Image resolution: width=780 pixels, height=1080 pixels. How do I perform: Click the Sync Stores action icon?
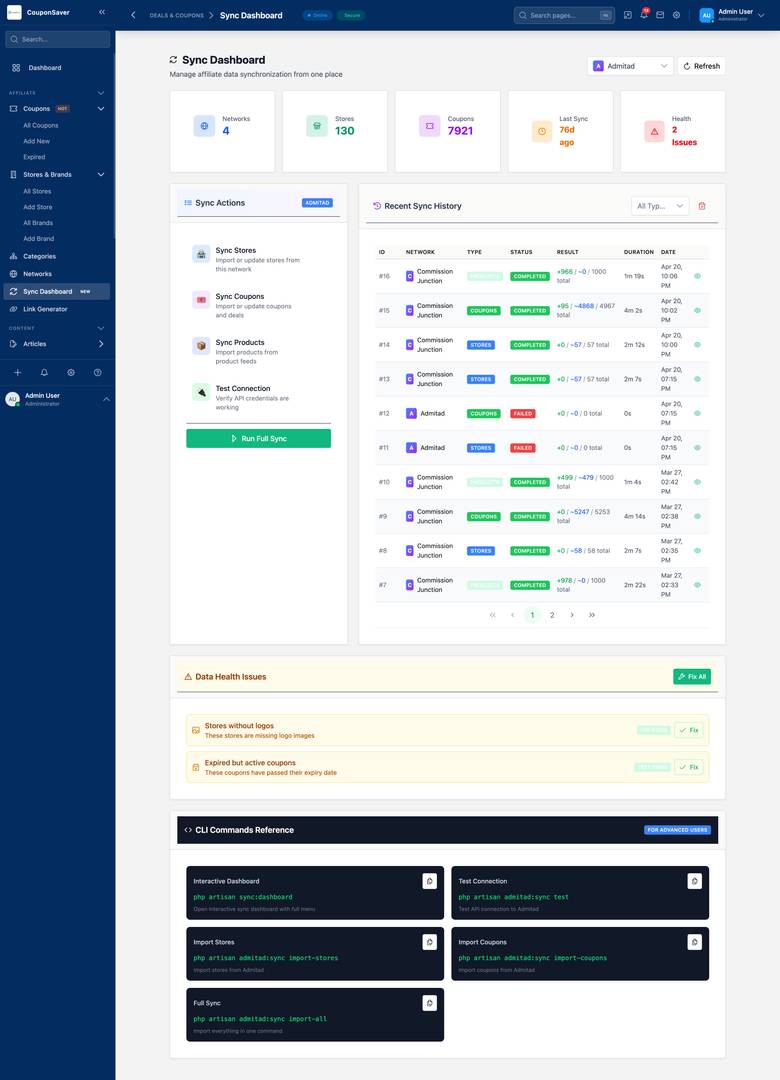201,253
